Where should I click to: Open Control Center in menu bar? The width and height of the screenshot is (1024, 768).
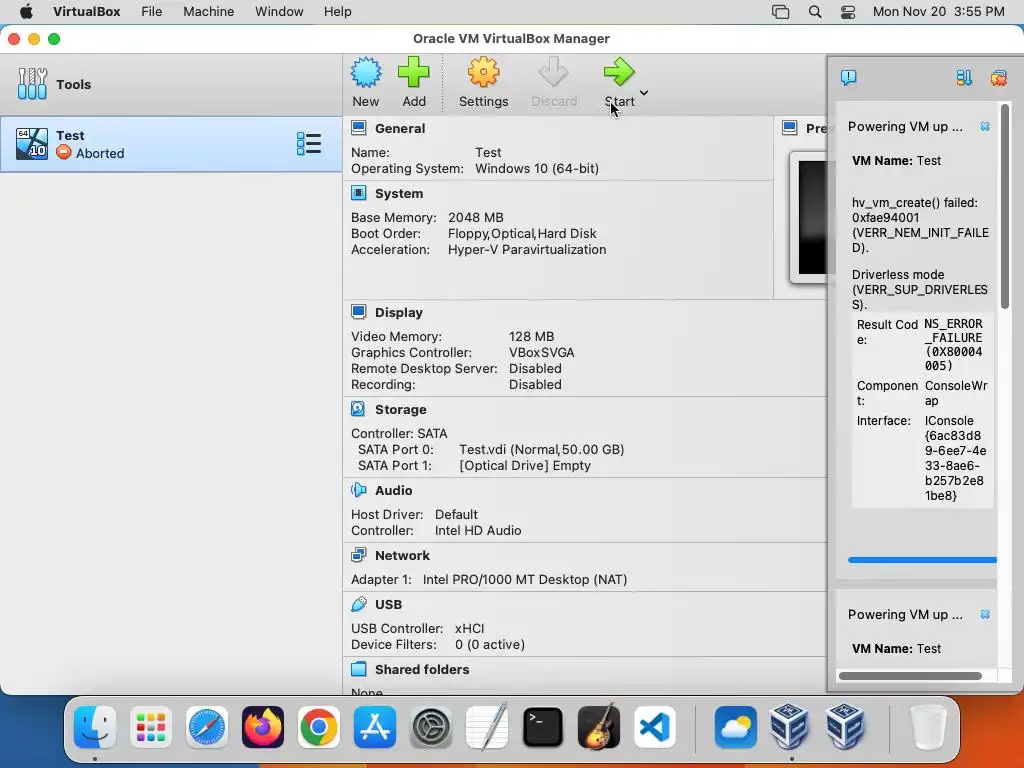(848, 12)
